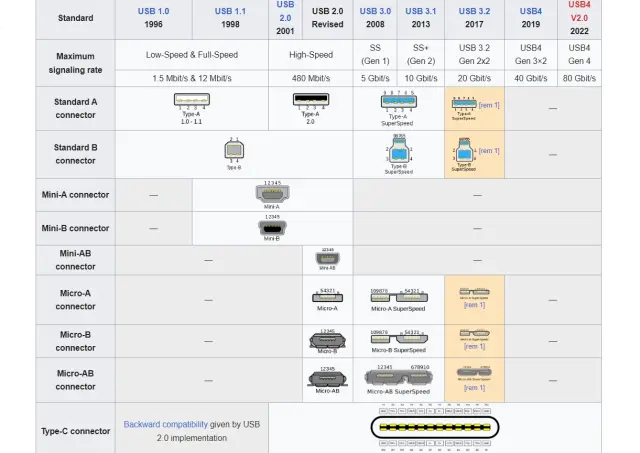This screenshot has height=453, width=640.
Task: Click the Micro-AB SuperSpeed connector image
Action: click(x=398, y=379)
